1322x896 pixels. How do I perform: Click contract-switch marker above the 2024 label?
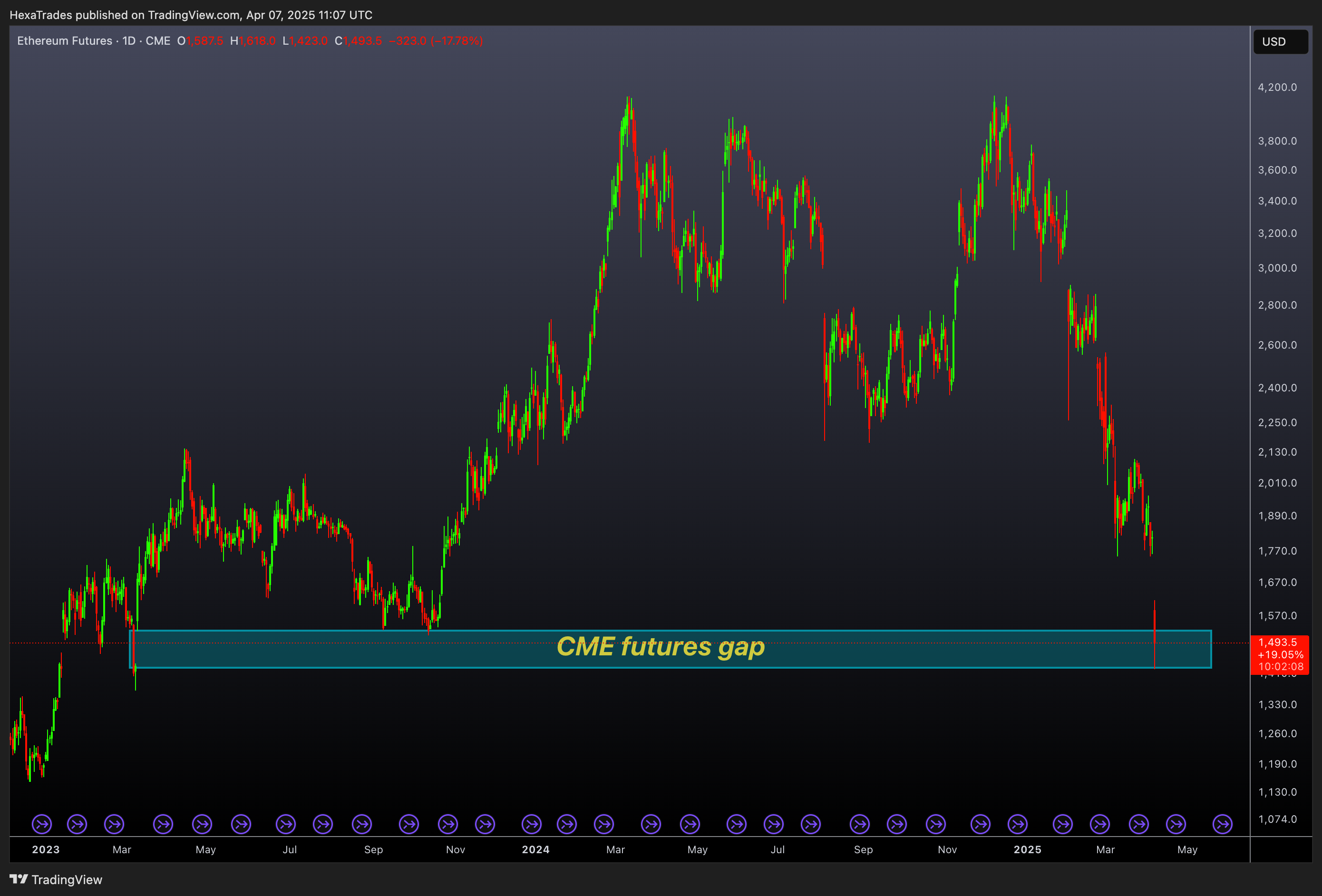pyautogui.click(x=531, y=824)
